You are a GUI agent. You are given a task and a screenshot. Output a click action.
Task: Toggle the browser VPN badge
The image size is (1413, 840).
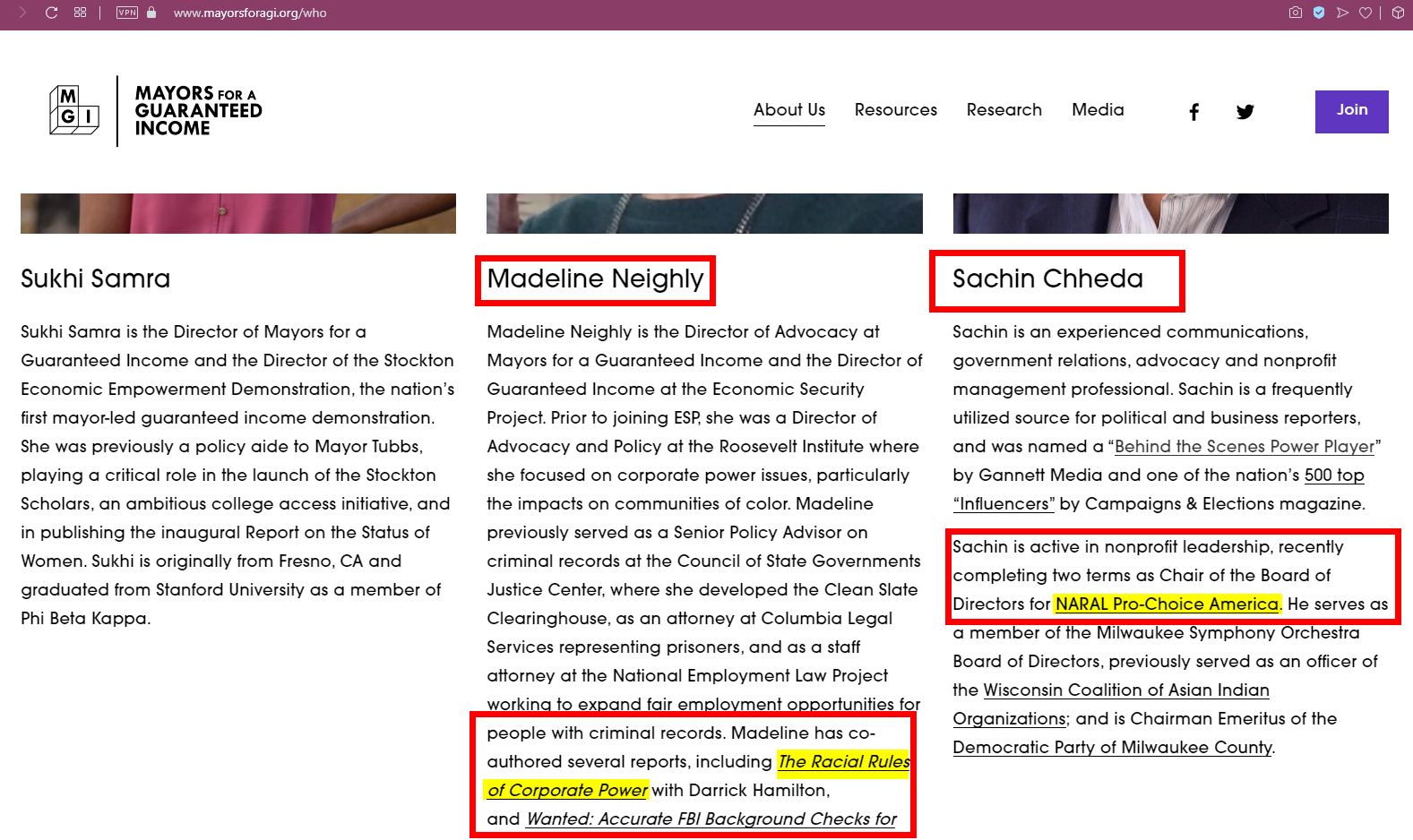(127, 13)
